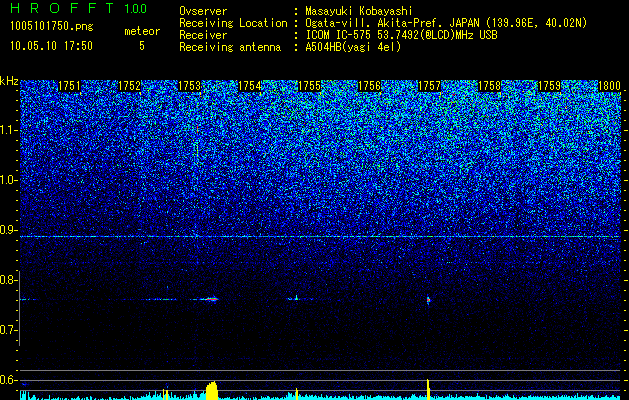Click the meteor label

tap(142, 31)
